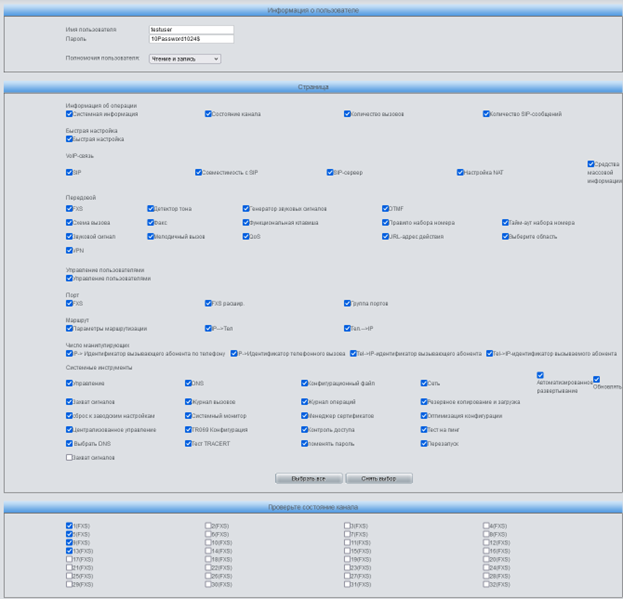The height and width of the screenshot is (599, 623).
Task: Toggle 'Генератор звуковых сигналов' checkbox
Action: [246, 209]
